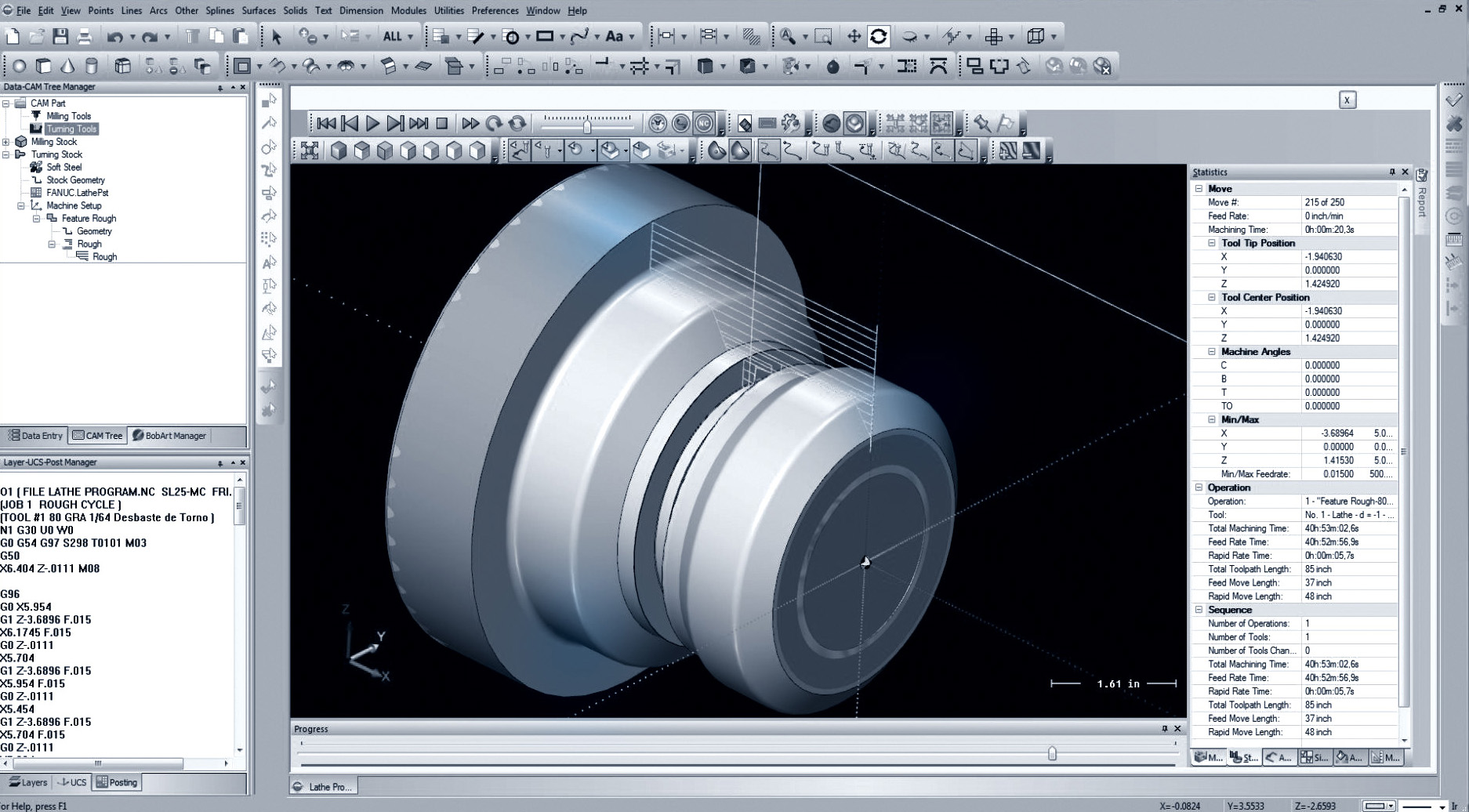Collapse the Move section in Statistics
The image size is (1469, 812).
point(1199,189)
